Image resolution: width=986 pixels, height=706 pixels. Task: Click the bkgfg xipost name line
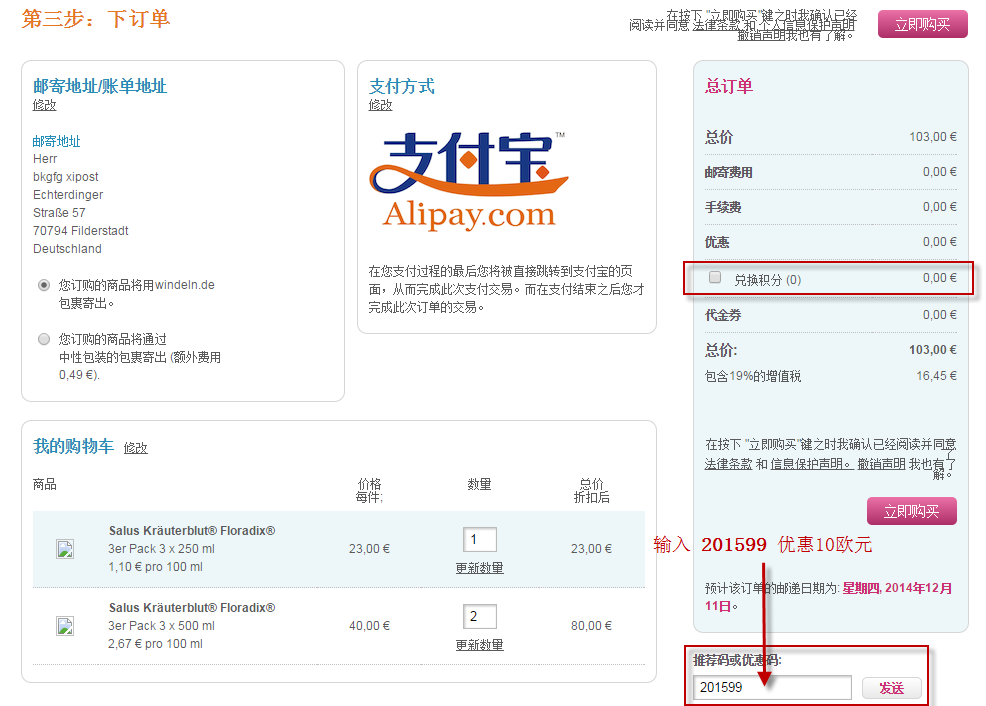[65, 177]
